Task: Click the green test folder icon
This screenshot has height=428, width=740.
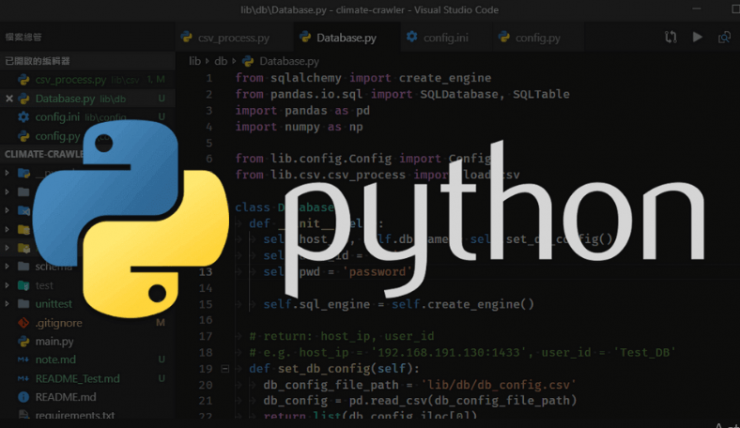Action: [24, 285]
